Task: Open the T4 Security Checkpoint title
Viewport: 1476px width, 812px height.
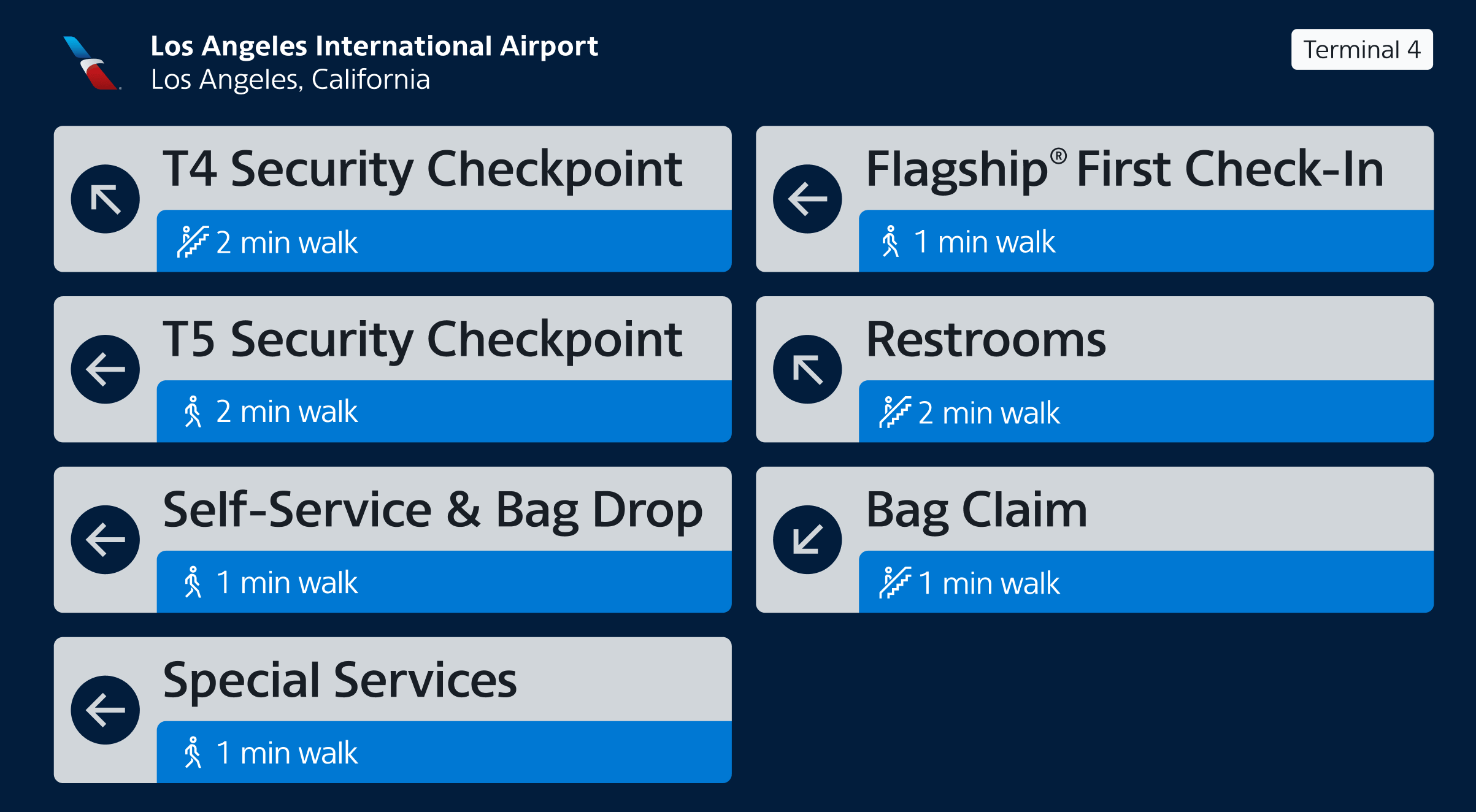Action: (x=422, y=169)
